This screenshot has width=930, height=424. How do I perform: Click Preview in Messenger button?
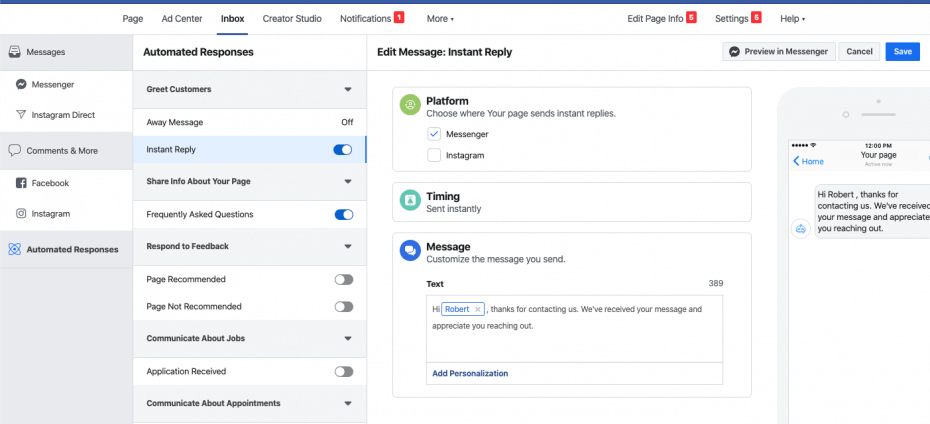tap(779, 52)
